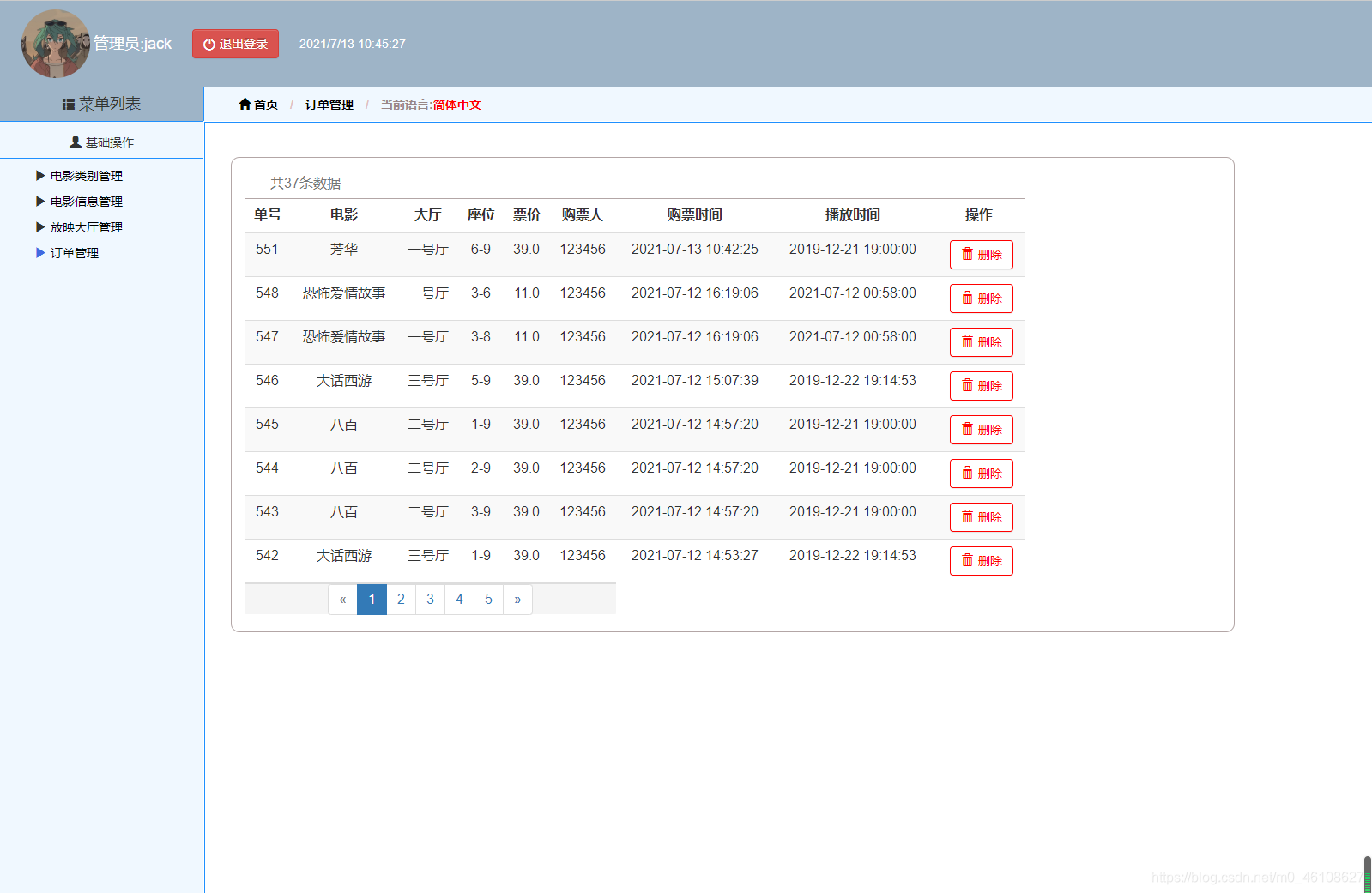The height and width of the screenshot is (893, 1372).
Task: Open the 订单管理 breadcrumb link
Action: click(x=329, y=105)
